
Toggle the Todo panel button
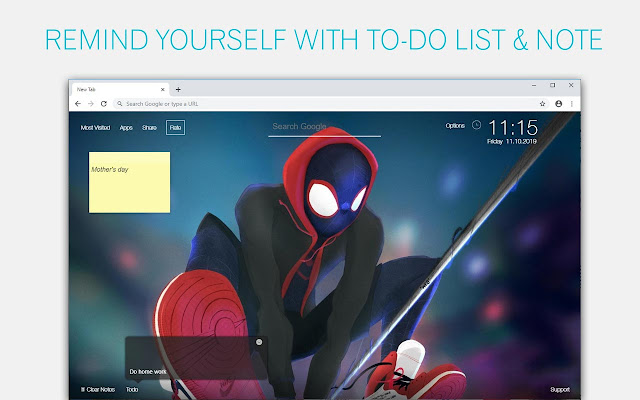[x=132, y=389]
